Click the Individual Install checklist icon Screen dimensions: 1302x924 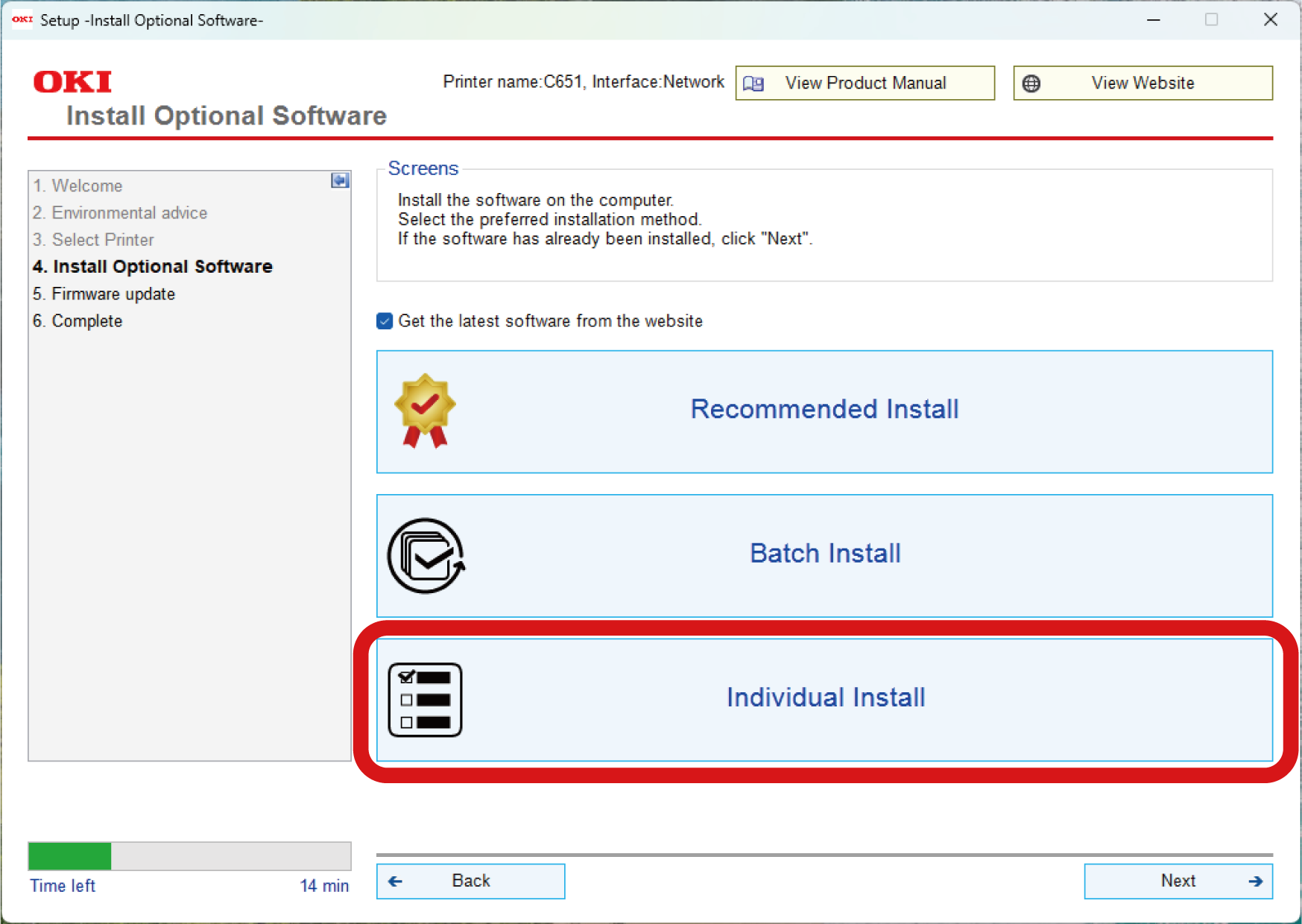pyautogui.click(x=425, y=700)
